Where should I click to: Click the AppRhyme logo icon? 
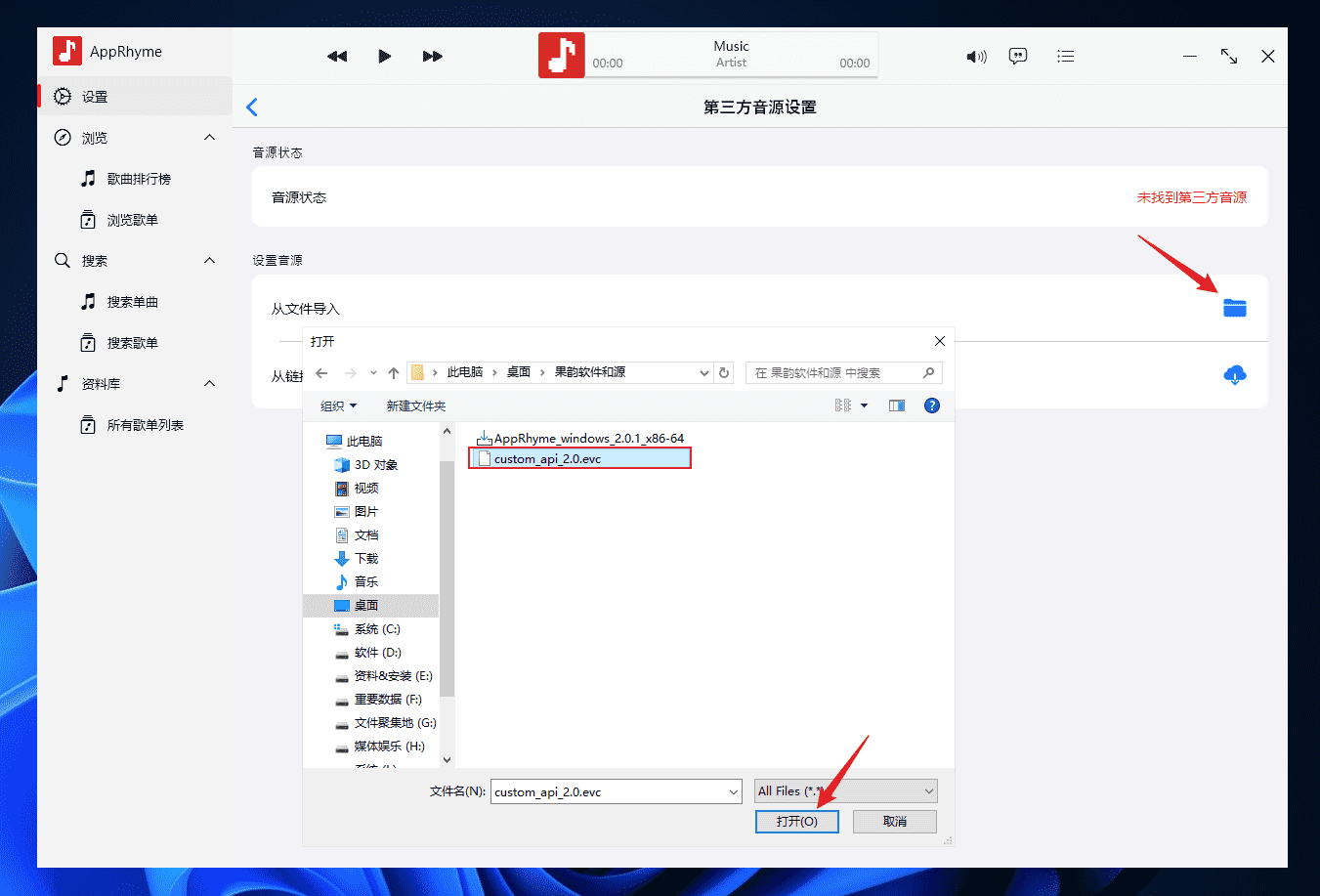point(67,51)
